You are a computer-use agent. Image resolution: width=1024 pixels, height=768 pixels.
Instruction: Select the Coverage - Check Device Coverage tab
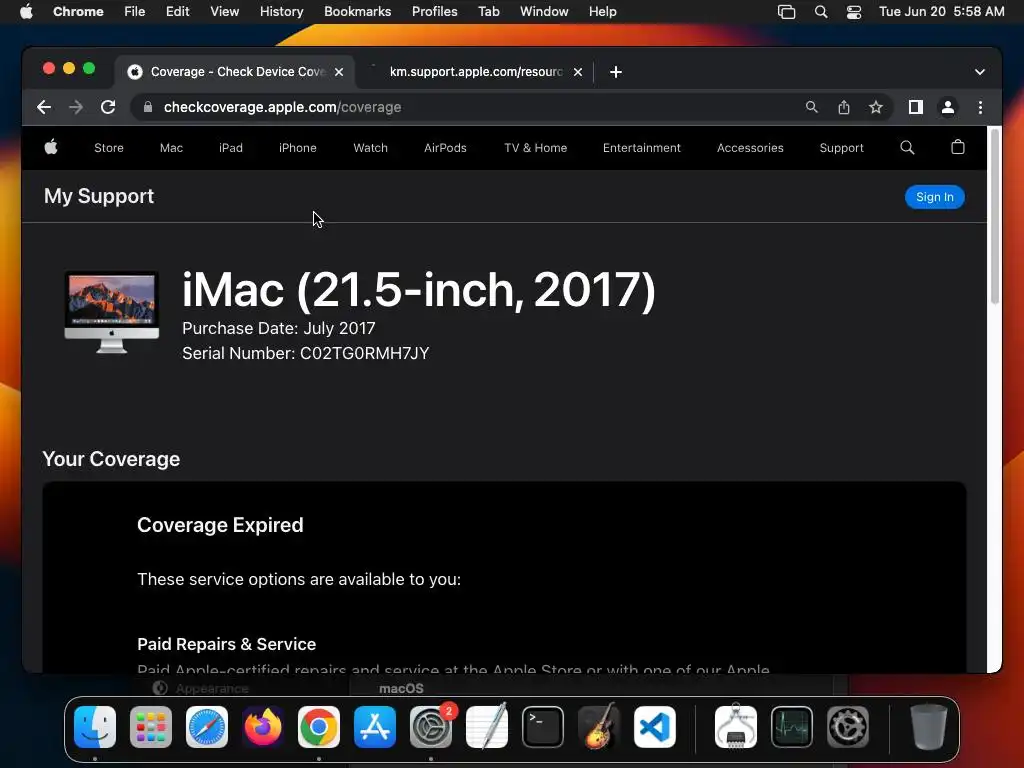pos(236,72)
